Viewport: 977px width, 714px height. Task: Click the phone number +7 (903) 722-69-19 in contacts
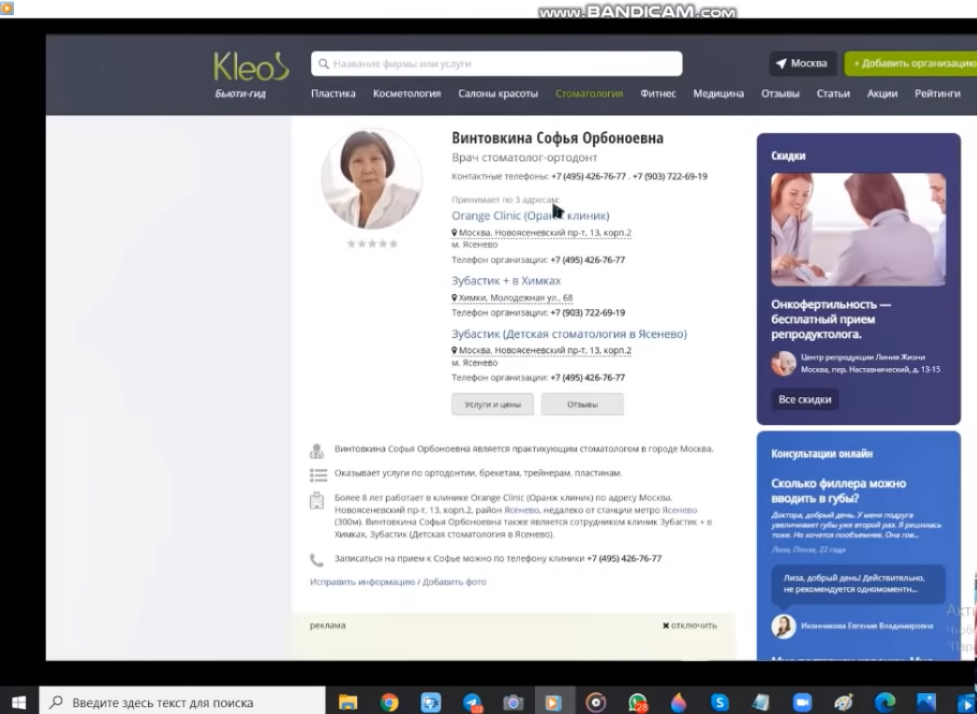coord(670,176)
